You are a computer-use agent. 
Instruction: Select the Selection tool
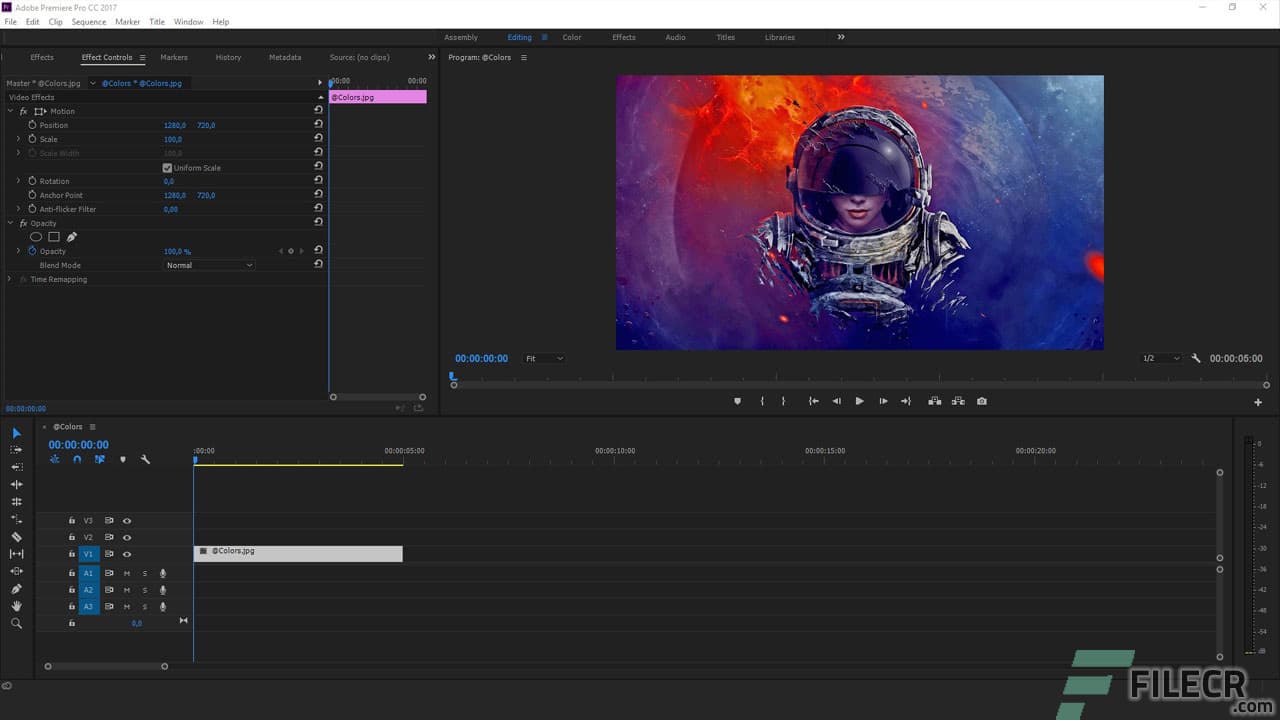pyautogui.click(x=16, y=432)
